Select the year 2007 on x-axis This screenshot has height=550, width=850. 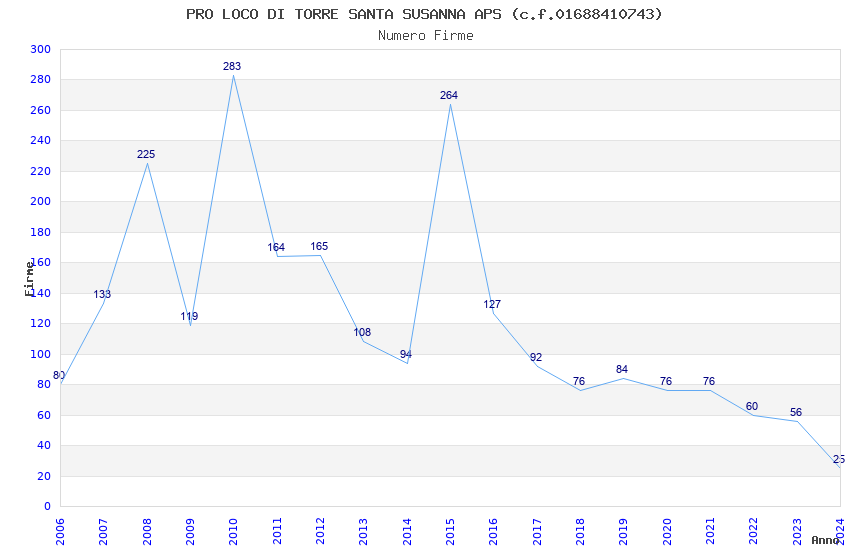tap(103, 532)
